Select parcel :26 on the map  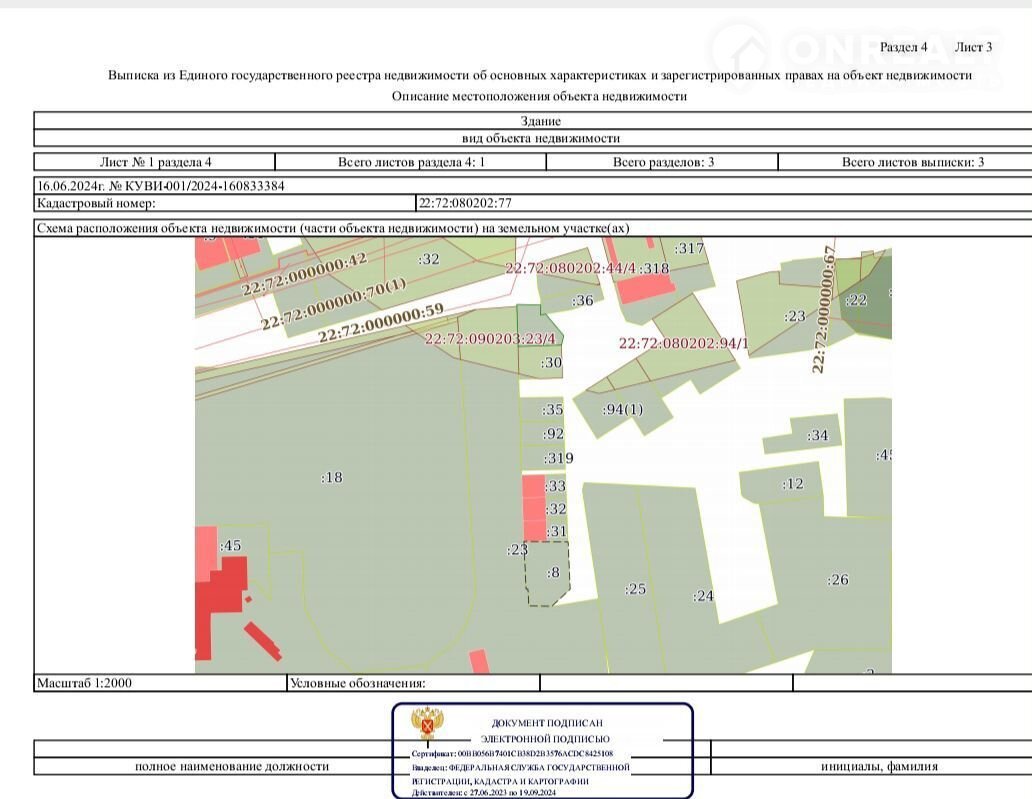coord(837,580)
